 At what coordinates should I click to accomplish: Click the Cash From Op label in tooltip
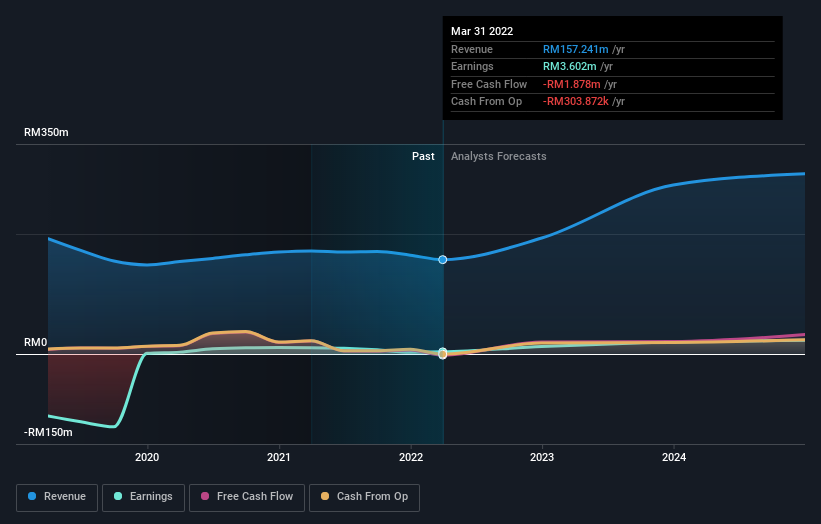coord(486,102)
